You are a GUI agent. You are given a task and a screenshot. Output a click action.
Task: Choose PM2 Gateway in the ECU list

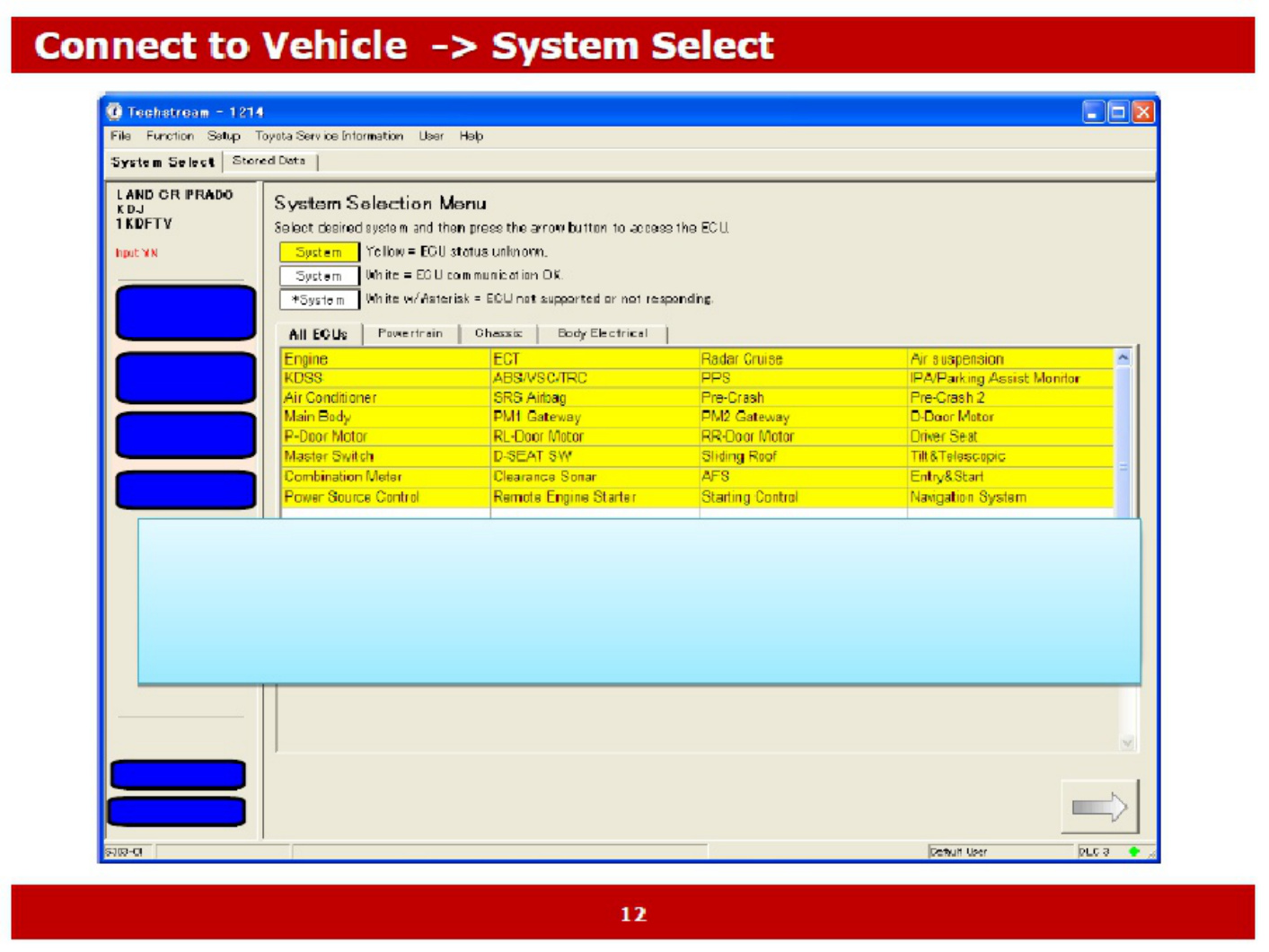click(x=803, y=417)
